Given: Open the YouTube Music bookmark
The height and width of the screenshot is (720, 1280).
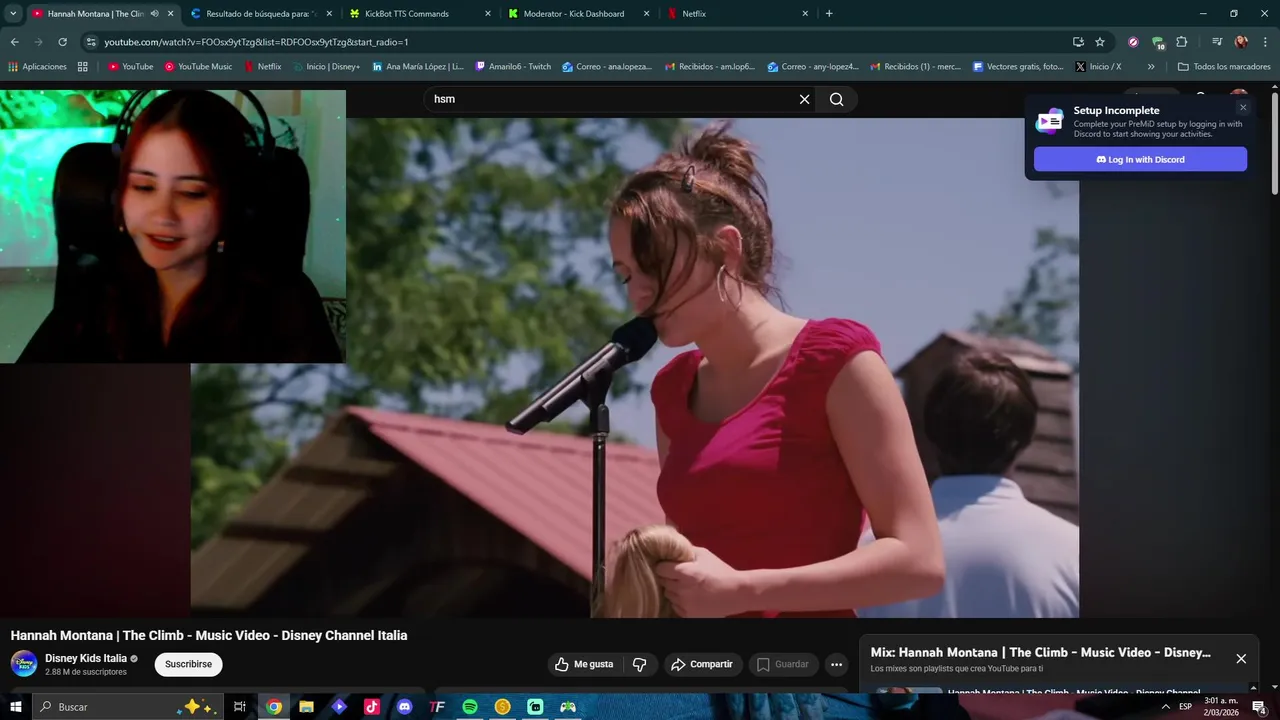Looking at the screenshot, I should click(x=198, y=67).
